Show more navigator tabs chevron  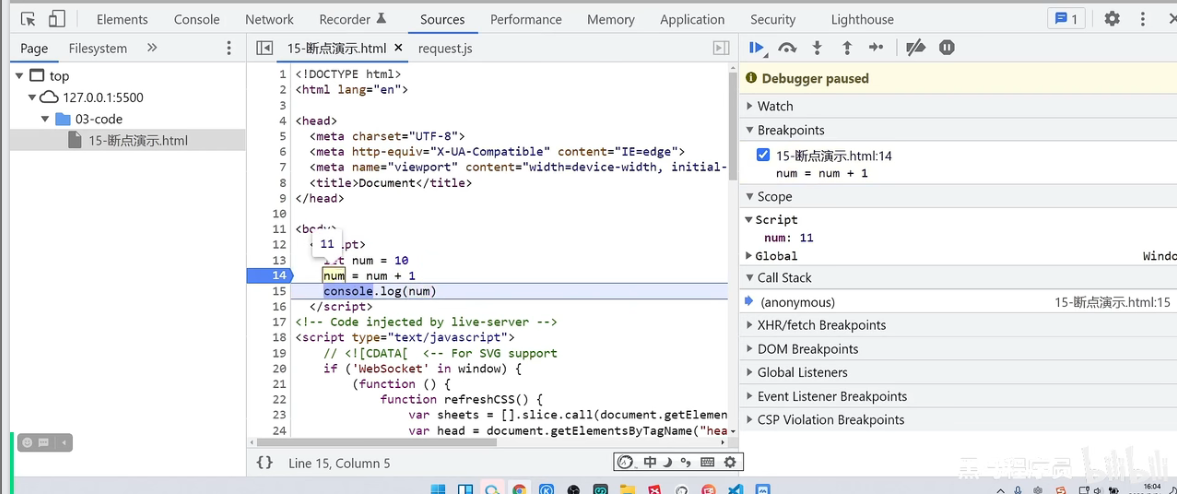tap(152, 48)
